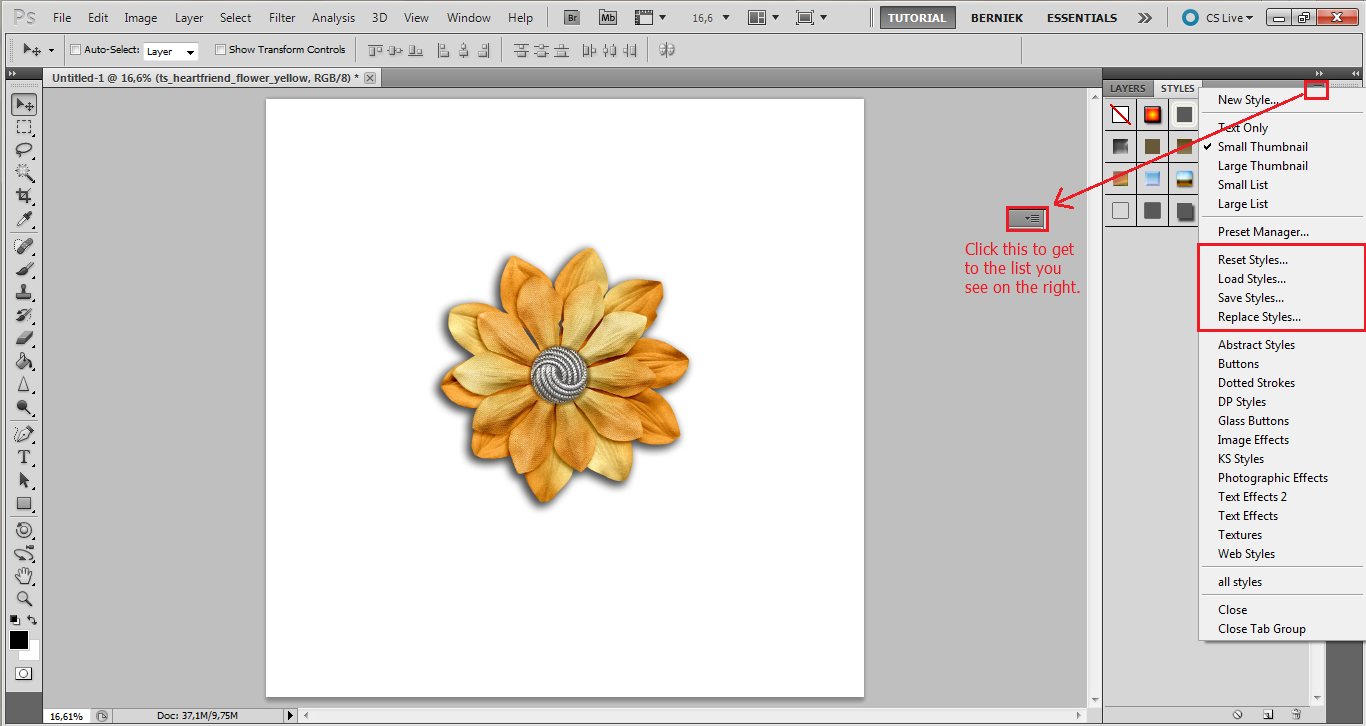Select the Zoom tool
Viewport: 1366px width, 726px height.
(x=23, y=599)
